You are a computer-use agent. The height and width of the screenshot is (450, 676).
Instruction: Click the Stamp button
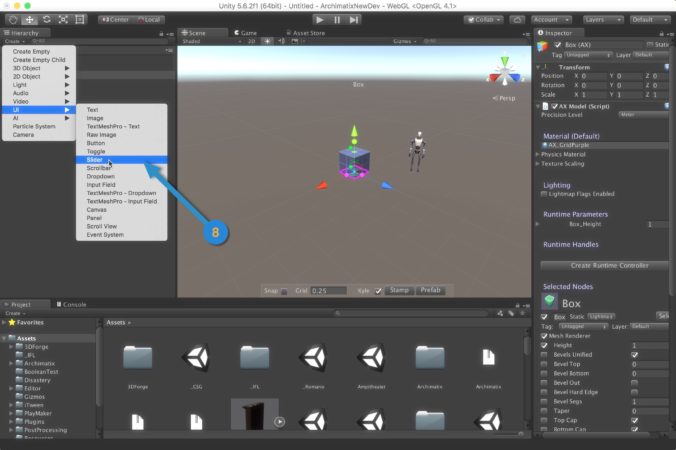click(x=399, y=291)
